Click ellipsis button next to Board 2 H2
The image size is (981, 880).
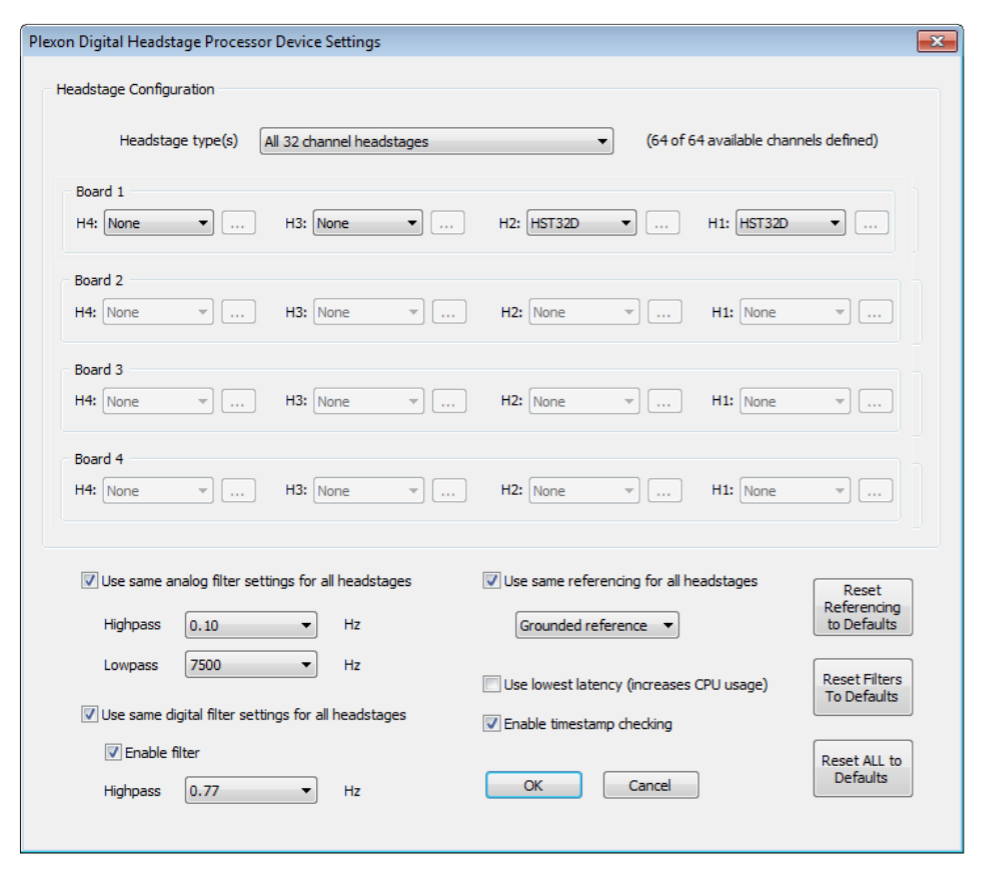coord(664,312)
